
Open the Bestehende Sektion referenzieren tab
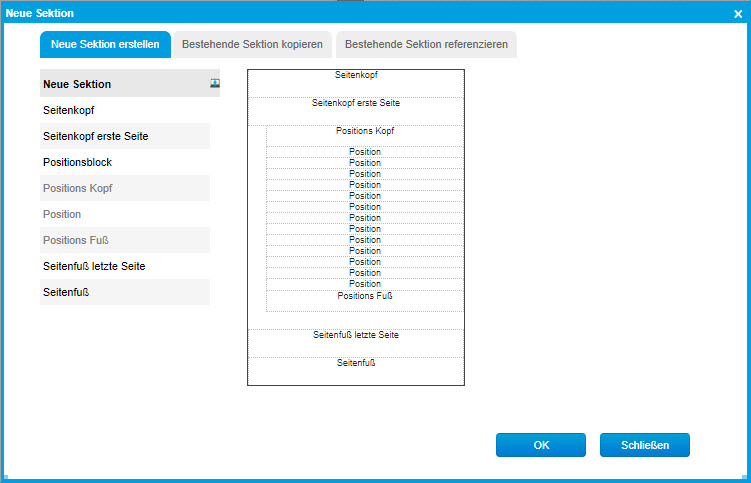(426, 45)
